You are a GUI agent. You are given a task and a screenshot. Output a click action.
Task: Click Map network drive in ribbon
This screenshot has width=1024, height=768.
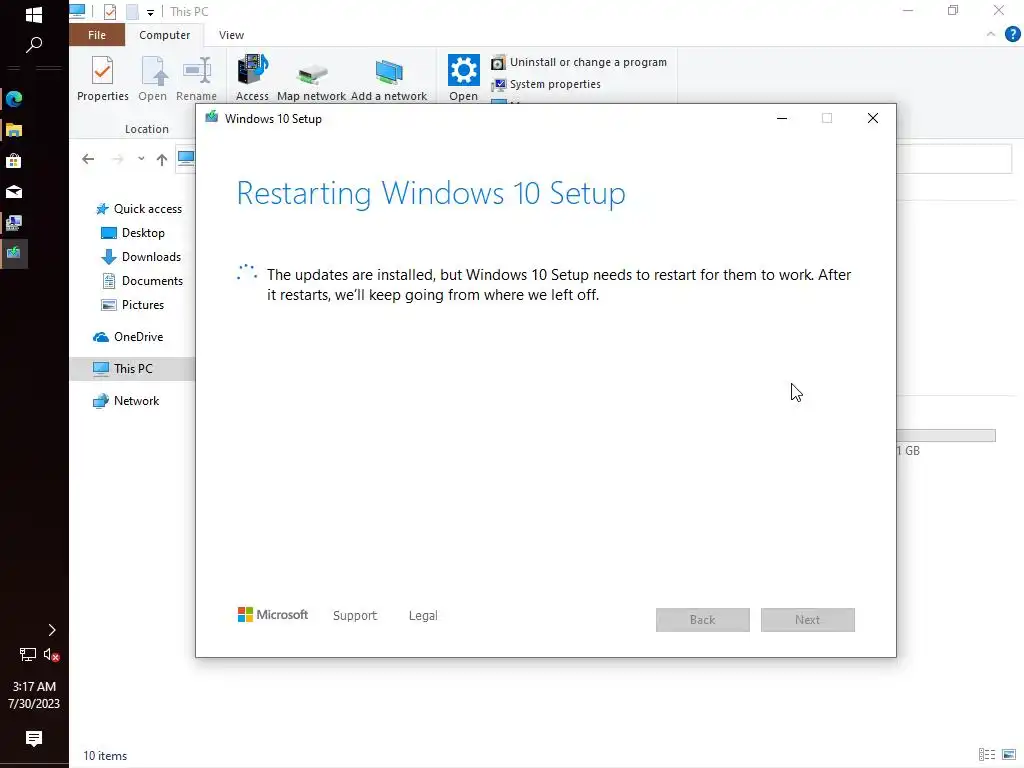[312, 82]
